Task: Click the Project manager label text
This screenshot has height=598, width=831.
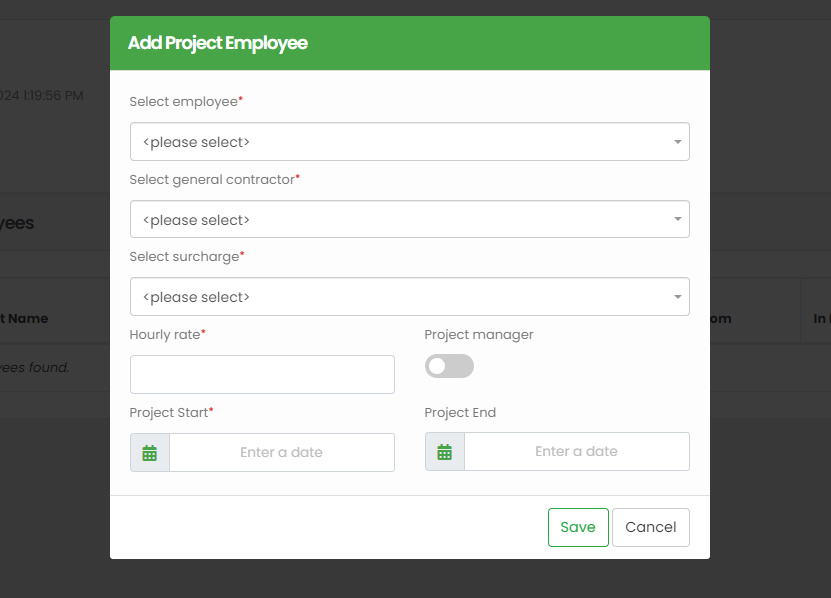Action: (479, 335)
